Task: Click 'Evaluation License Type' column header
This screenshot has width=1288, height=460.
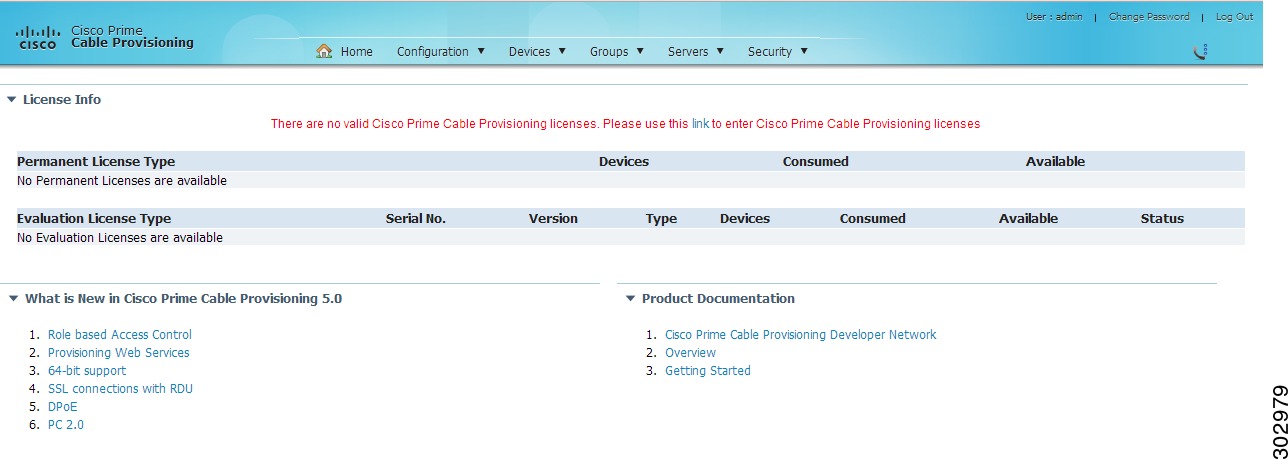Action: pos(94,218)
